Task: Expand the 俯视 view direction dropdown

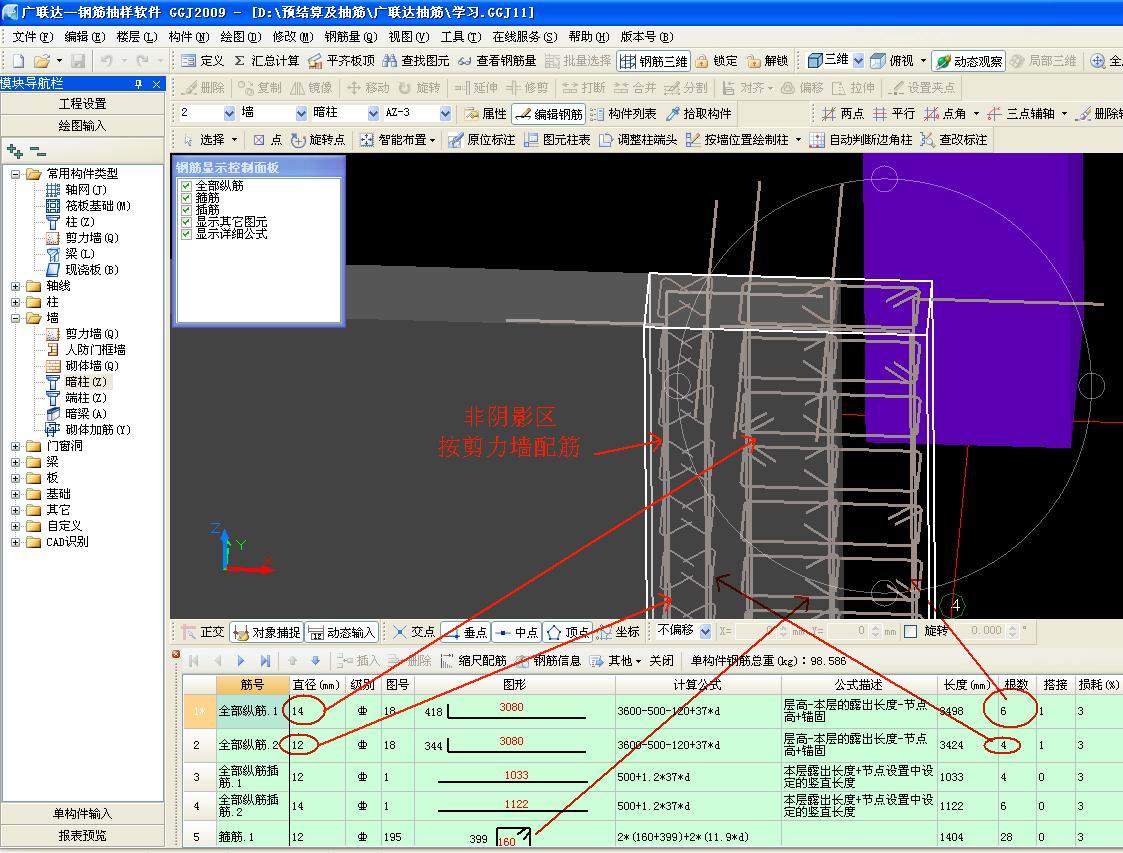Action: click(925, 60)
